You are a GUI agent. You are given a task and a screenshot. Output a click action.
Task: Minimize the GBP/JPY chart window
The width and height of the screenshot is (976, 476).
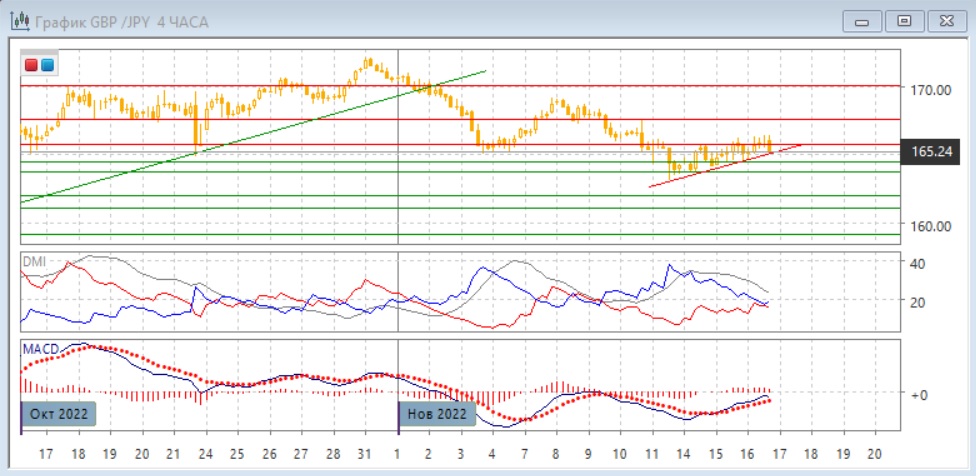(863, 21)
